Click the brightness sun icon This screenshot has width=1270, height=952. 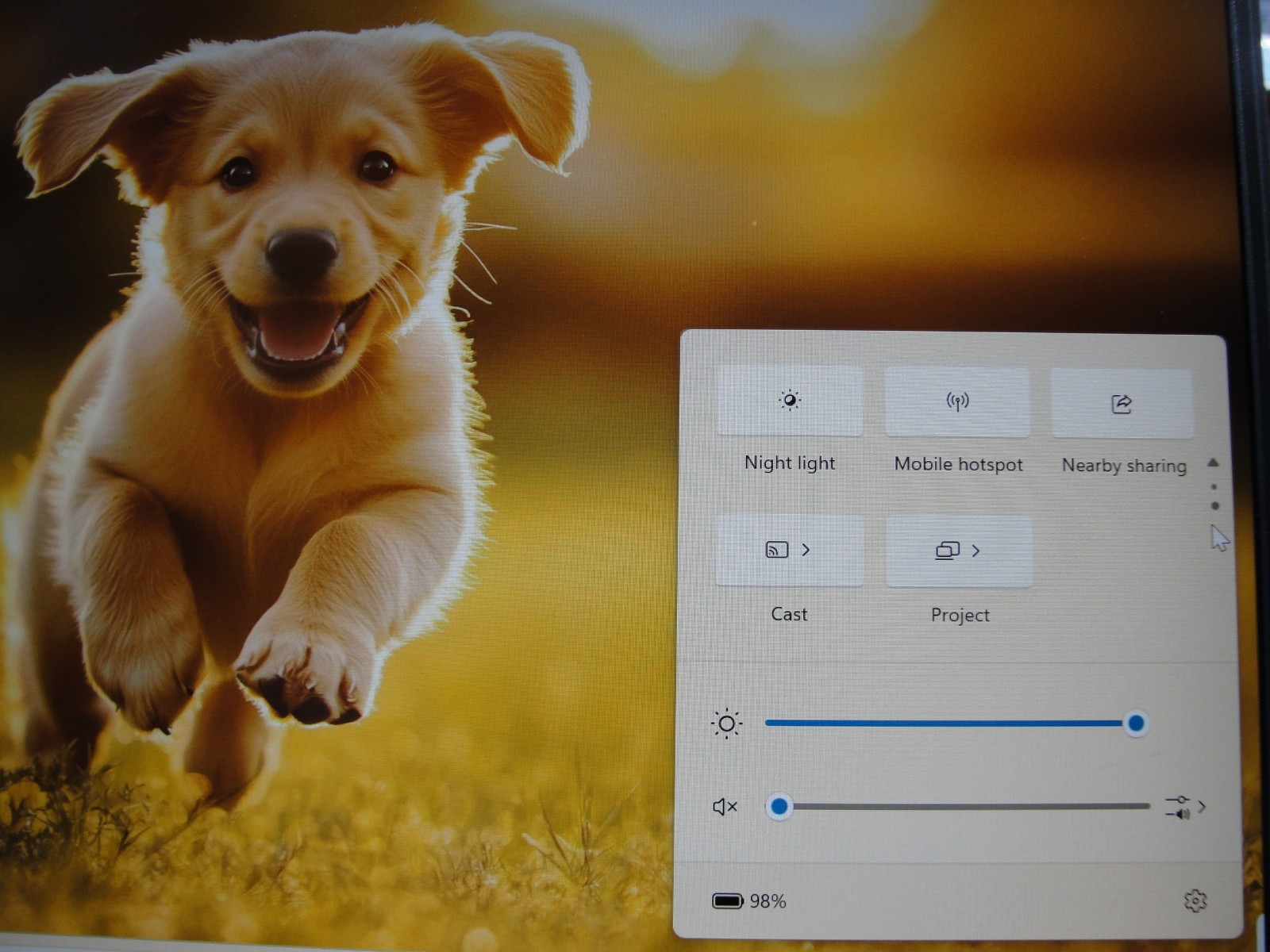pos(726,724)
